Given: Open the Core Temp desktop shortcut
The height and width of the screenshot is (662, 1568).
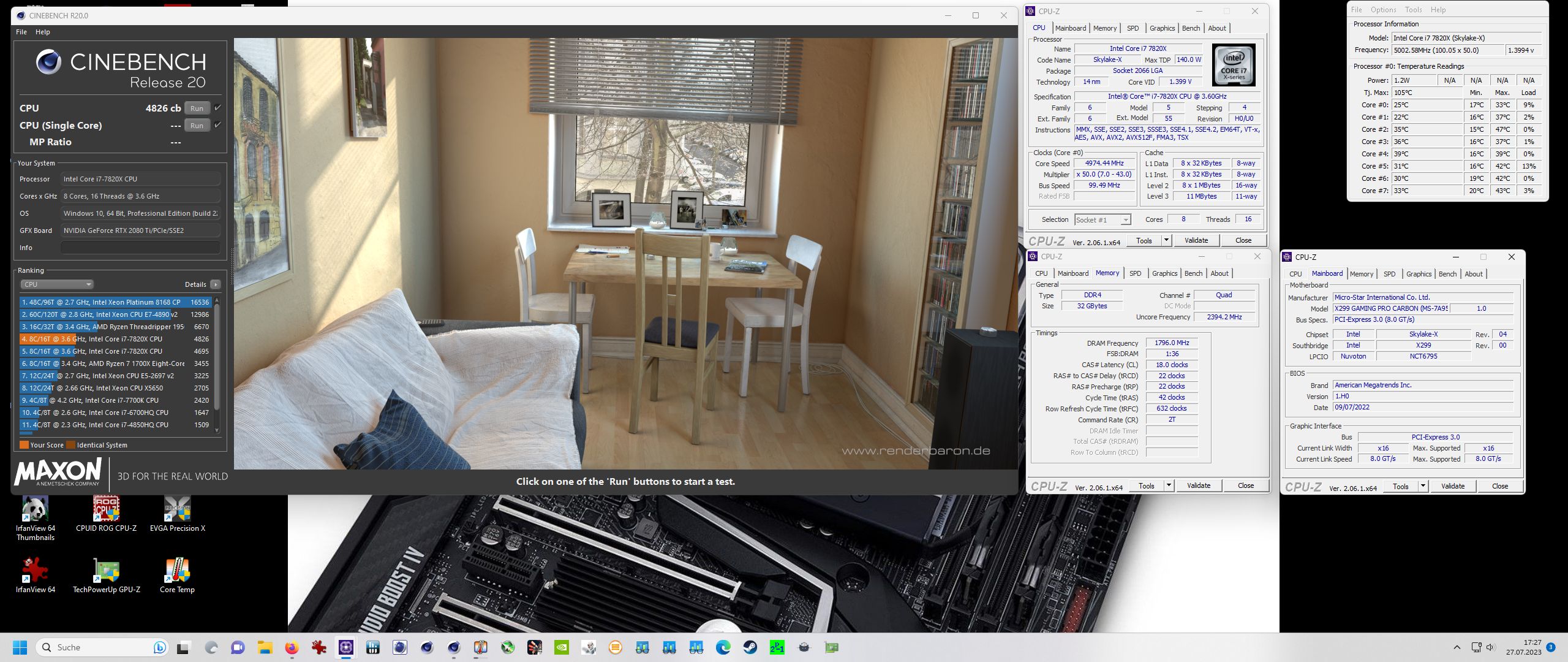Looking at the screenshot, I should [x=177, y=576].
